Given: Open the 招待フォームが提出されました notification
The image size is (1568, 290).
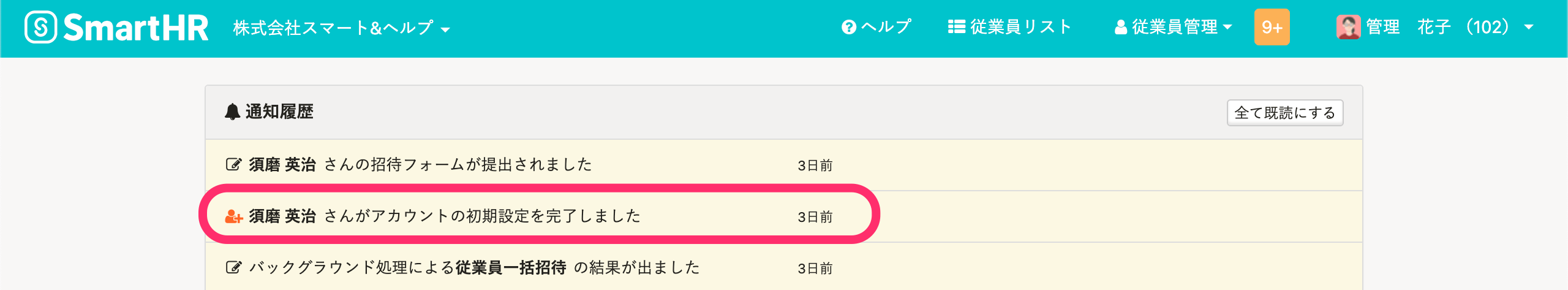Looking at the screenshot, I should tap(457, 164).
